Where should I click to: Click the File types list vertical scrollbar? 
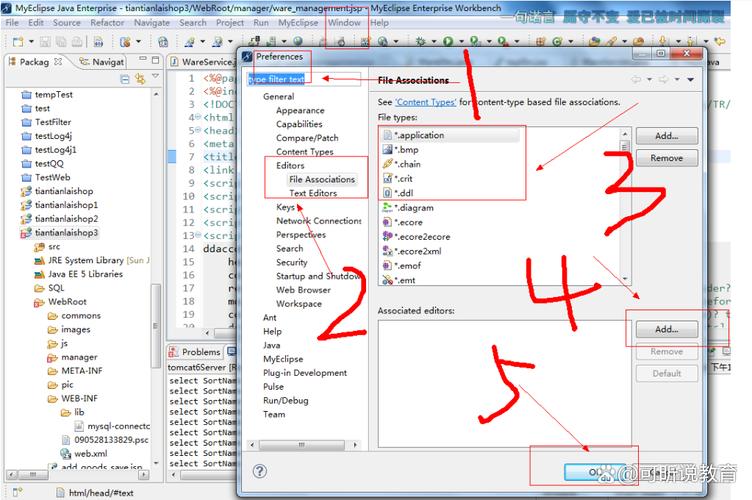click(x=624, y=206)
